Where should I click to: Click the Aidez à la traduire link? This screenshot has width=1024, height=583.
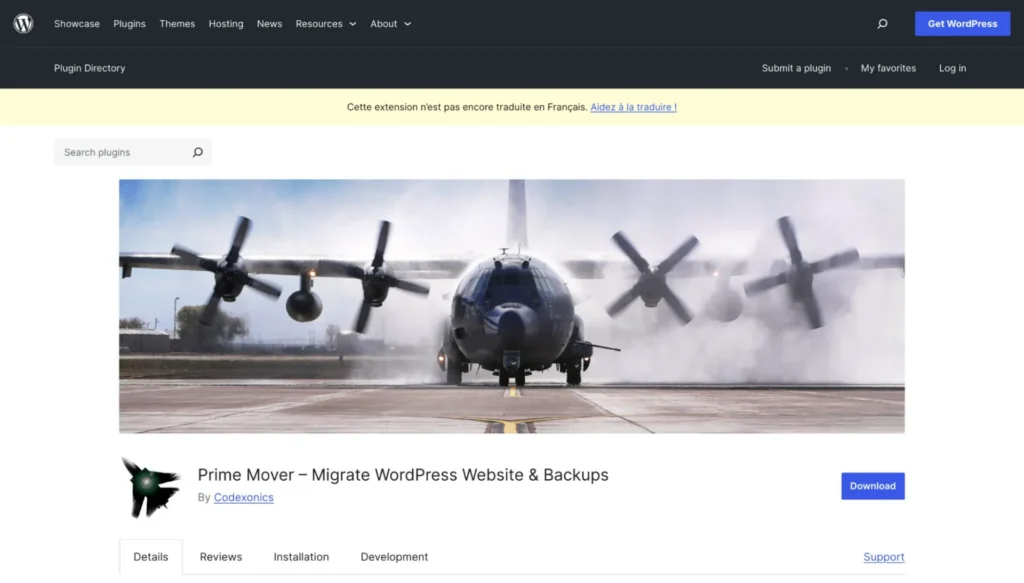633,107
